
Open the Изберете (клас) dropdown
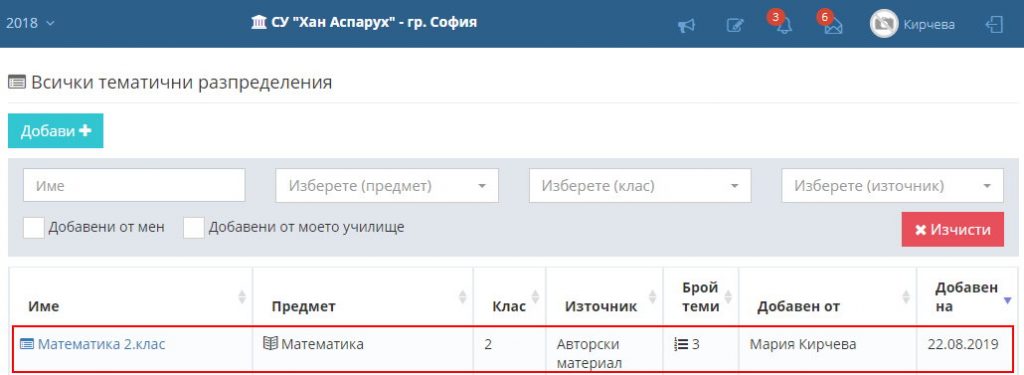click(640, 186)
